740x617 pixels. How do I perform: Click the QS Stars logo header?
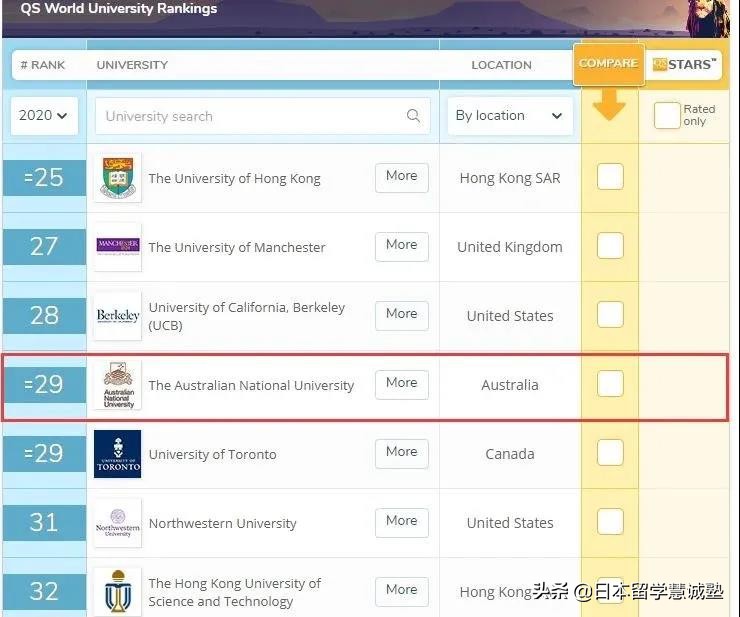684,65
